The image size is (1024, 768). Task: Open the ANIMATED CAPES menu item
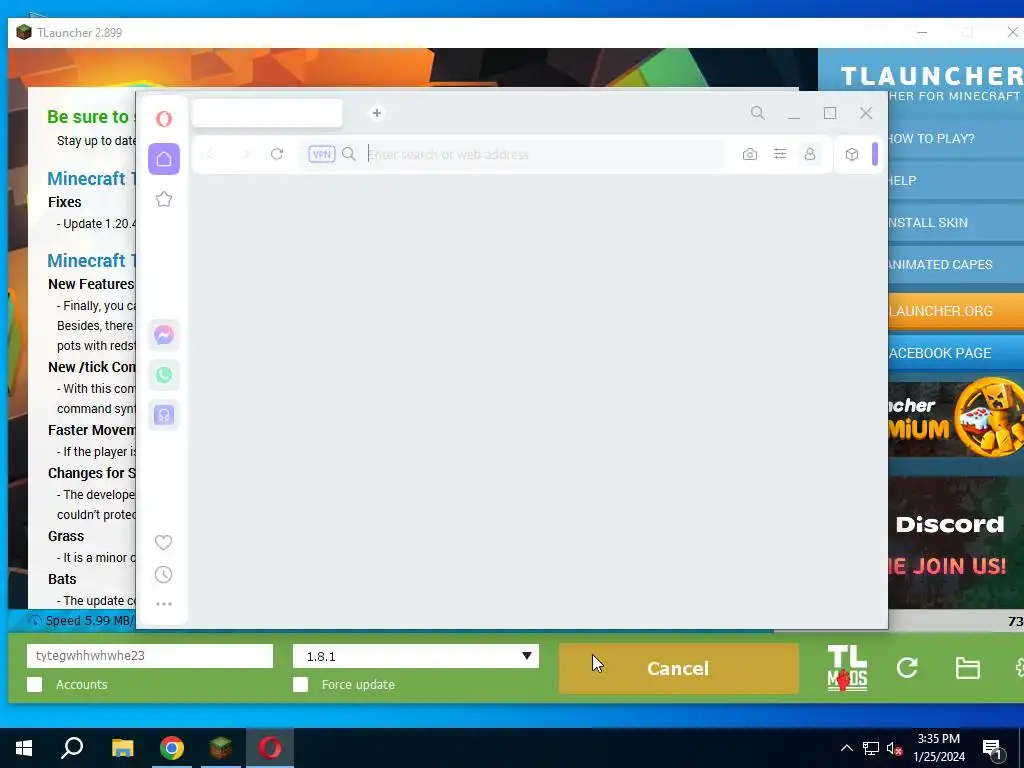(956, 264)
